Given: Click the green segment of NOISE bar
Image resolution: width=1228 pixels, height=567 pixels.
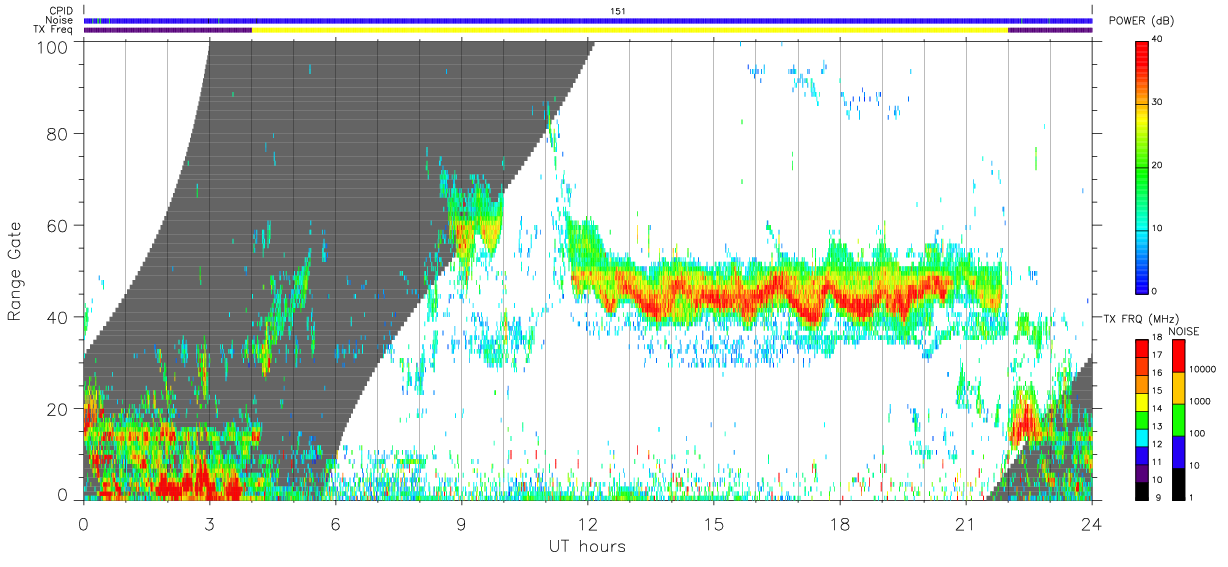Looking at the screenshot, I should coord(1178,419).
